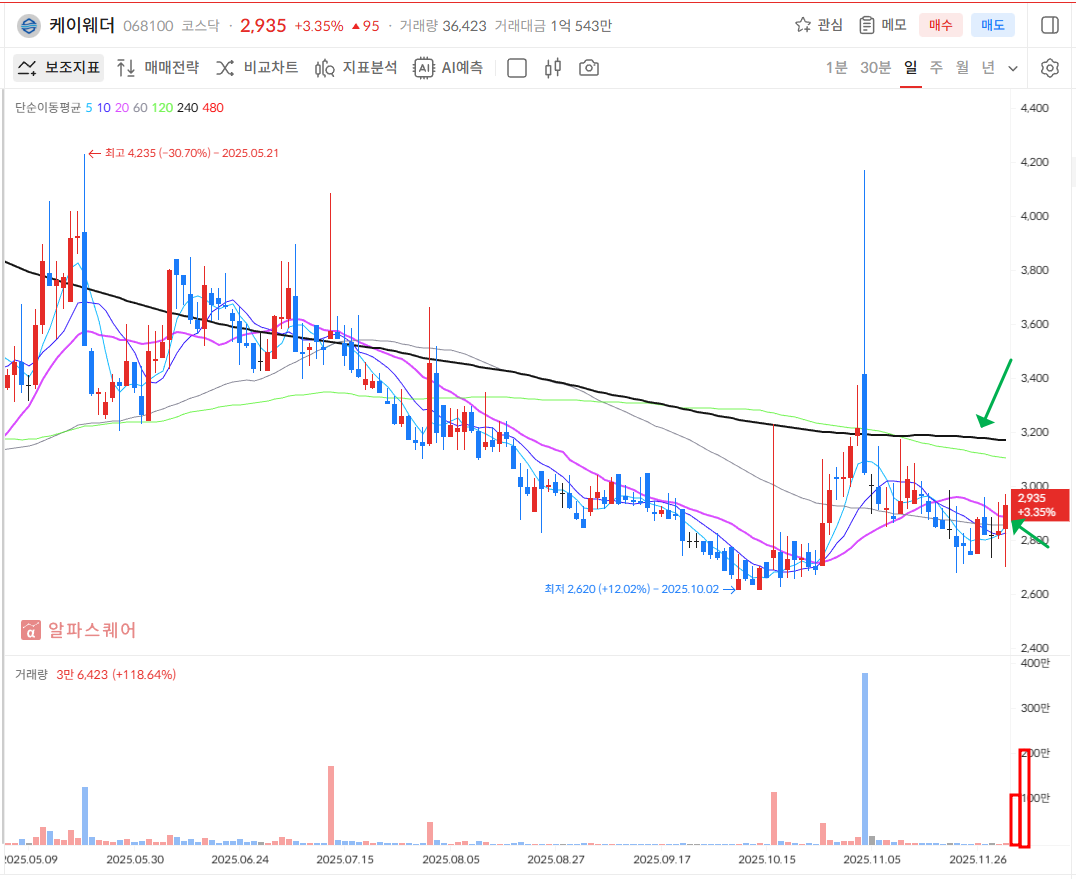Open the 매매전략 trading strategy menu

tap(158, 68)
